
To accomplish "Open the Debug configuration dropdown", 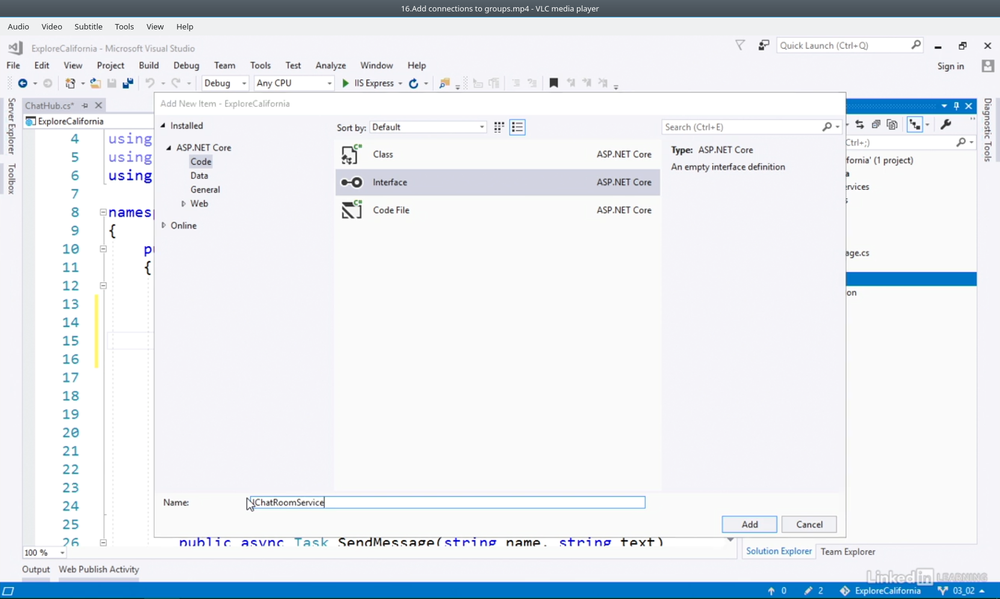I will tap(225, 83).
